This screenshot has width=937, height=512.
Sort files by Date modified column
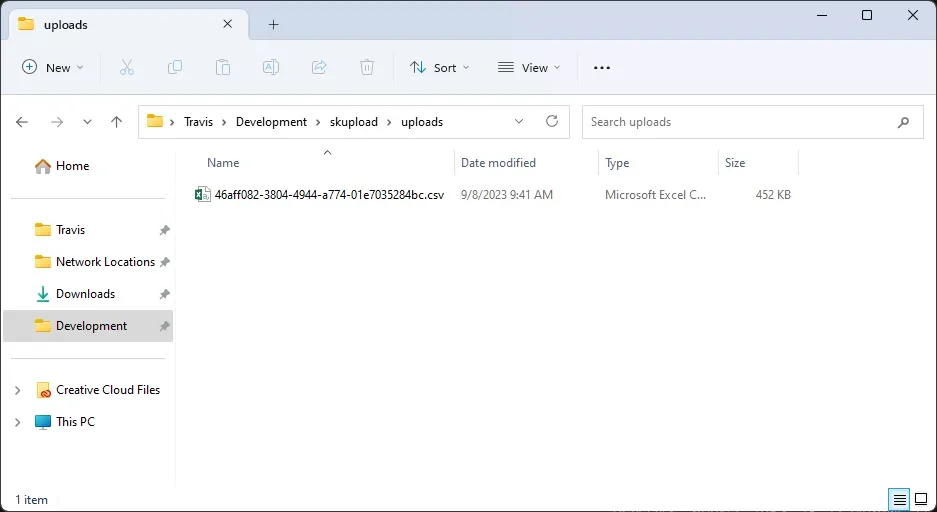498,163
